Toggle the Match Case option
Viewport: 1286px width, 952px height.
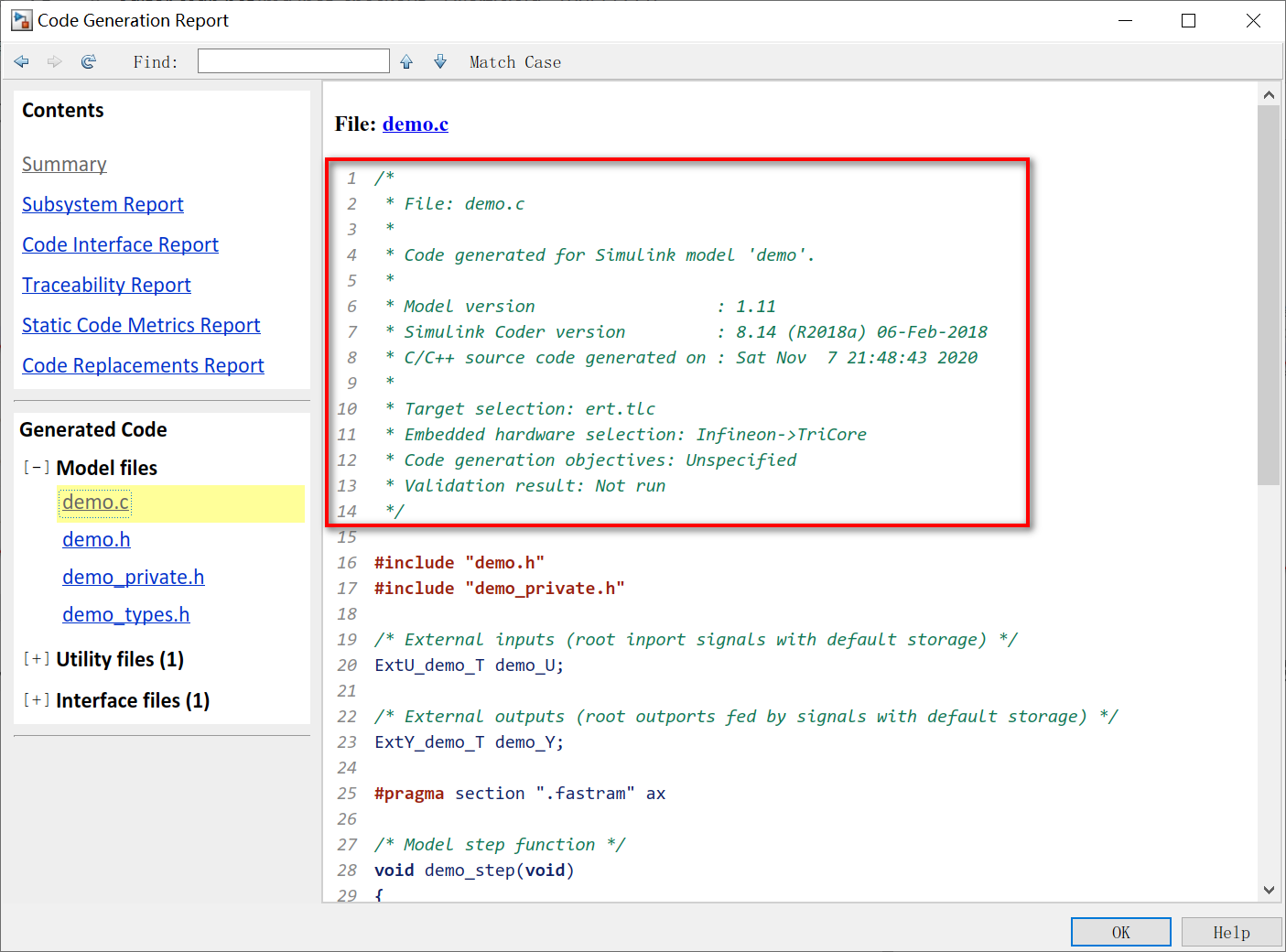pos(515,62)
